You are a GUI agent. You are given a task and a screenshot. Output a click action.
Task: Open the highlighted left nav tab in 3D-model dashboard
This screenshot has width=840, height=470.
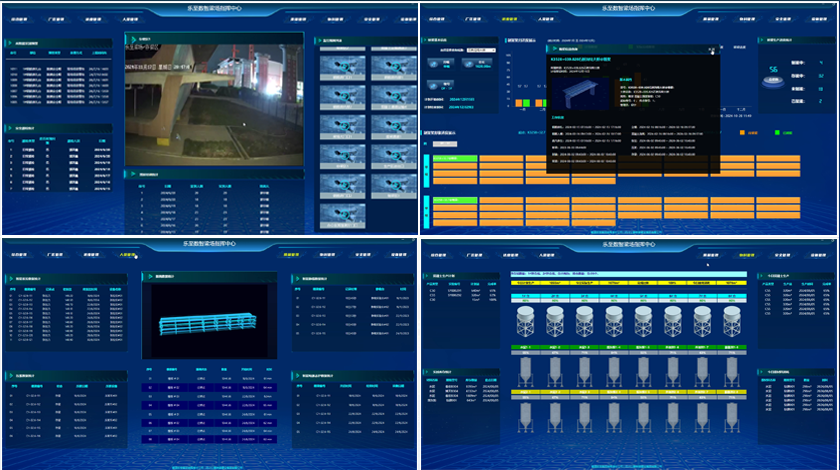(x=128, y=255)
